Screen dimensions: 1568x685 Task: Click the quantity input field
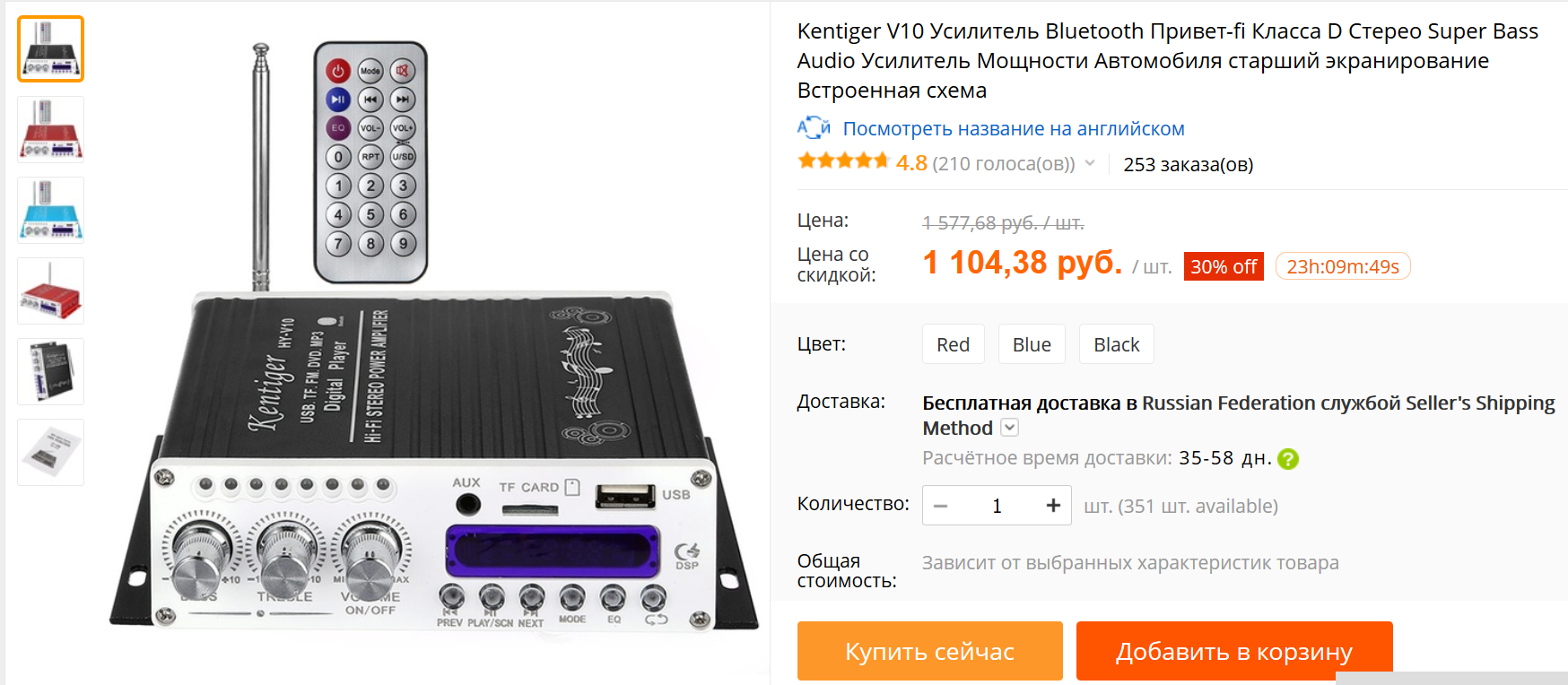click(x=997, y=506)
